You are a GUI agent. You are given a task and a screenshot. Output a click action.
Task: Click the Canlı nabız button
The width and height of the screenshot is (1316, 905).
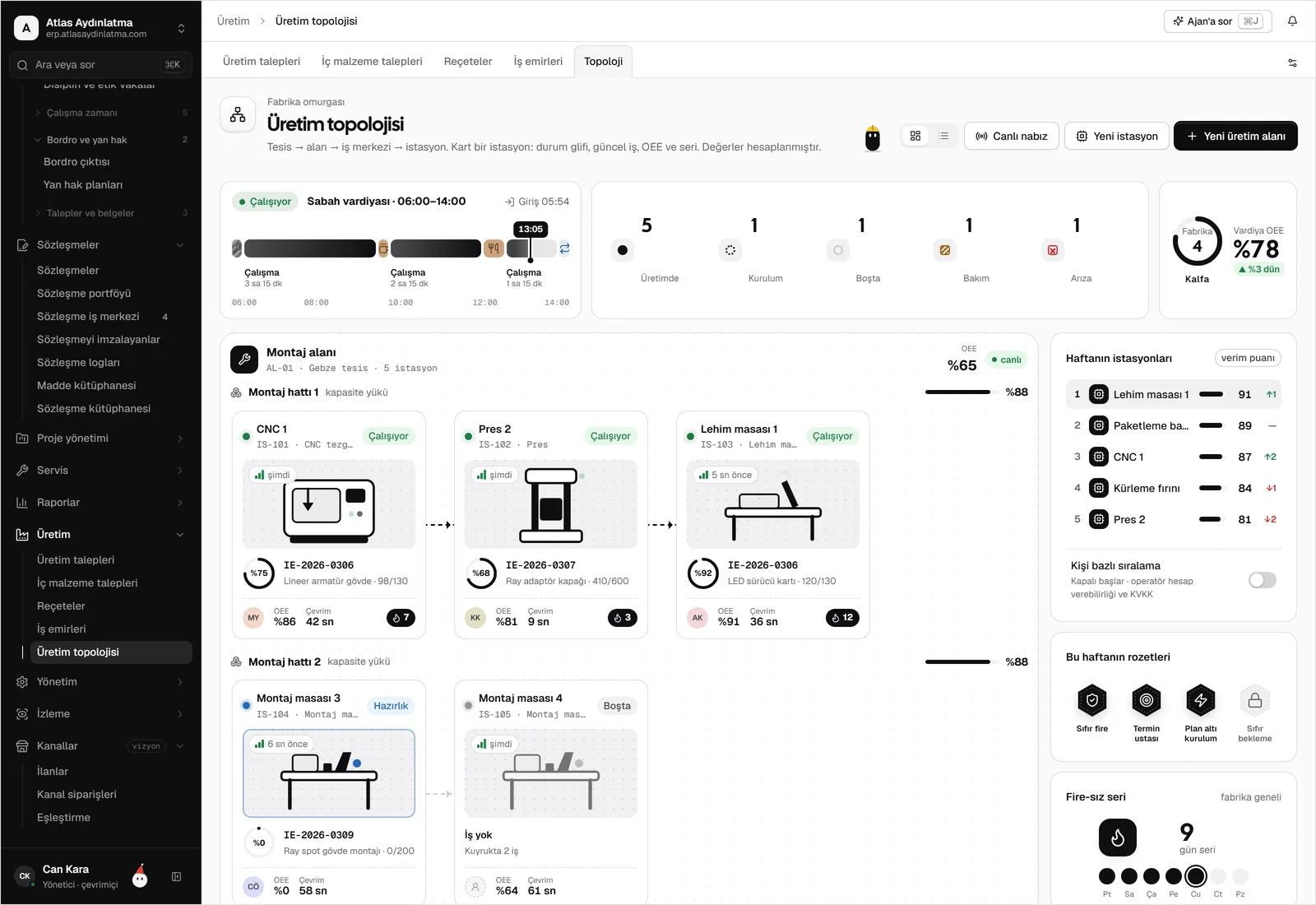[1011, 136]
